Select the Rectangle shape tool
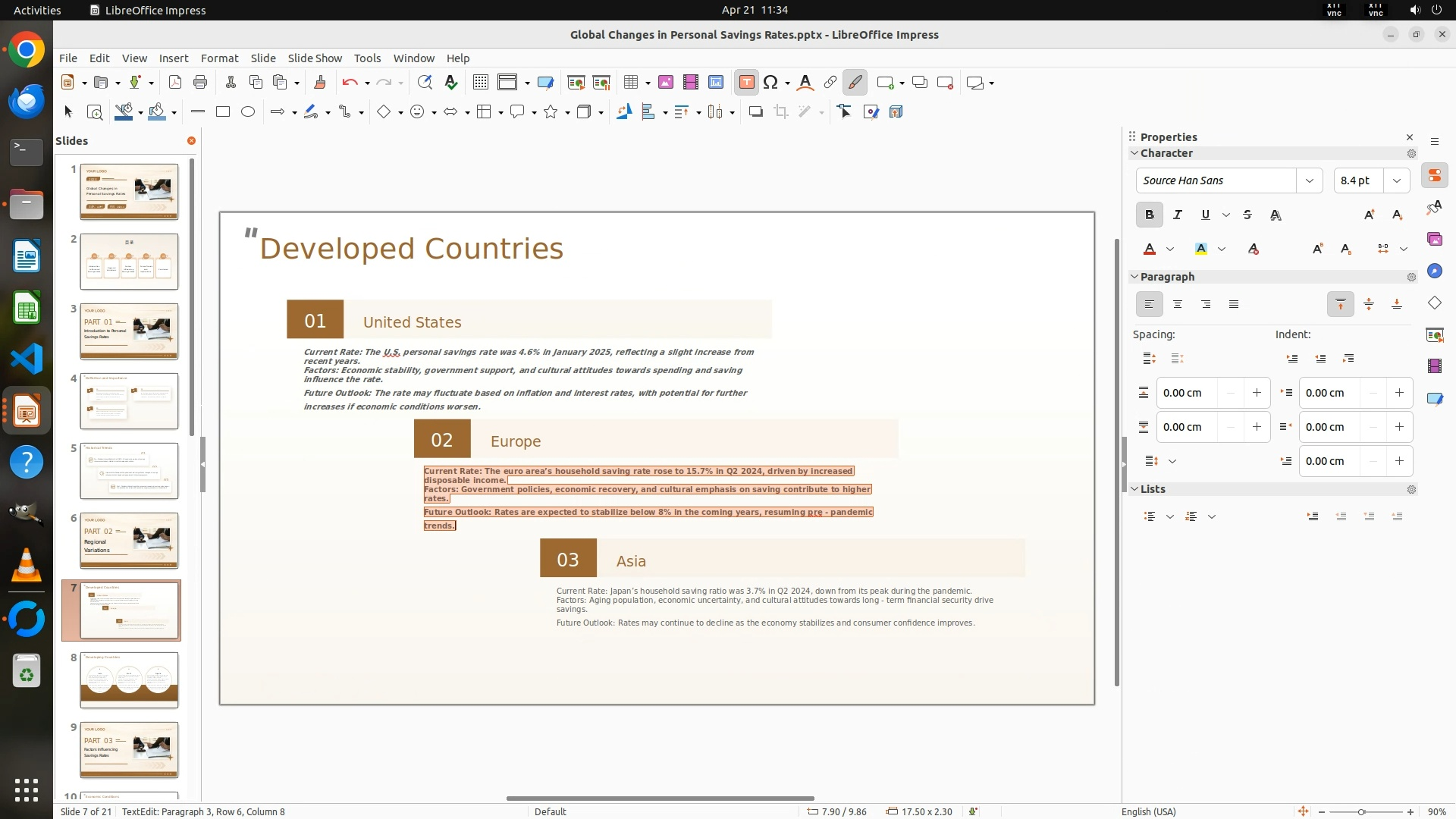1456x819 pixels. pyautogui.click(x=223, y=112)
